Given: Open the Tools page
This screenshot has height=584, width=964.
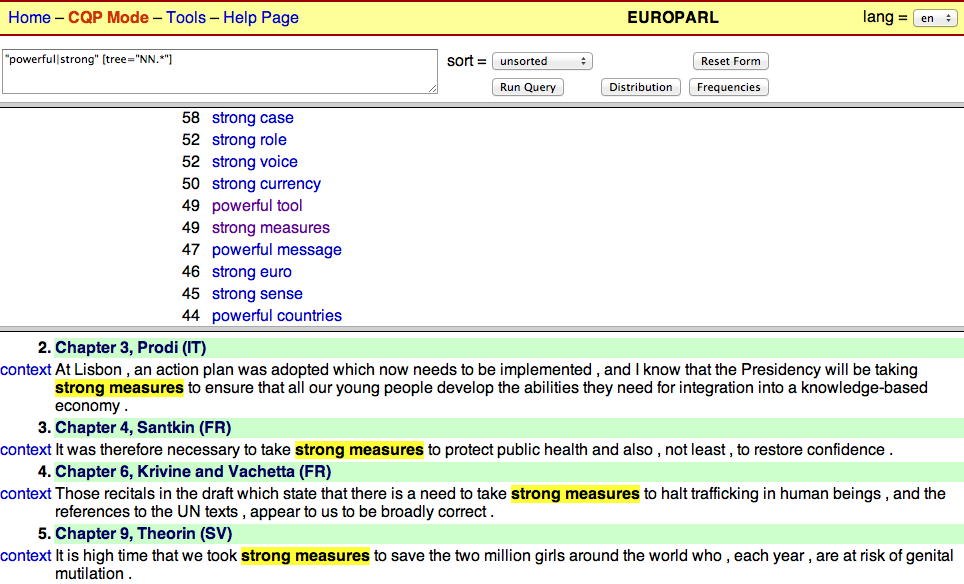Looking at the screenshot, I should [186, 18].
